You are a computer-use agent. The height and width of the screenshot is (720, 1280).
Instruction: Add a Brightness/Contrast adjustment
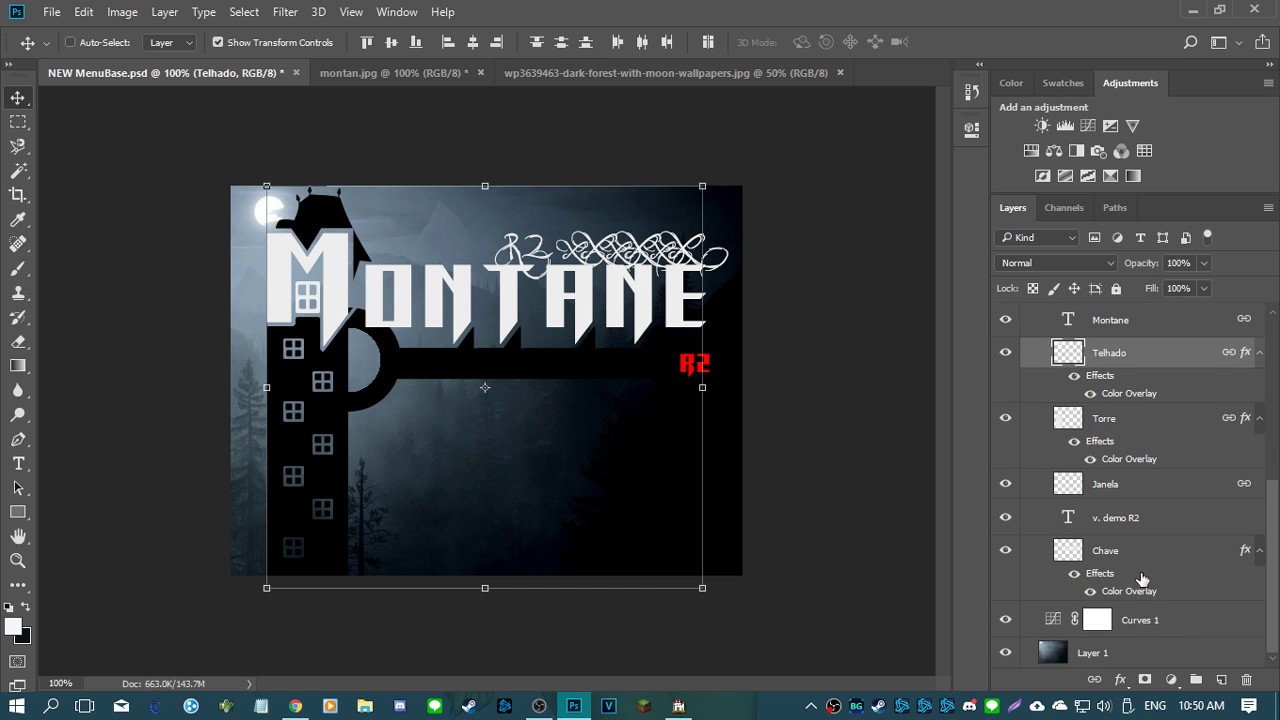[x=1042, y=126]
